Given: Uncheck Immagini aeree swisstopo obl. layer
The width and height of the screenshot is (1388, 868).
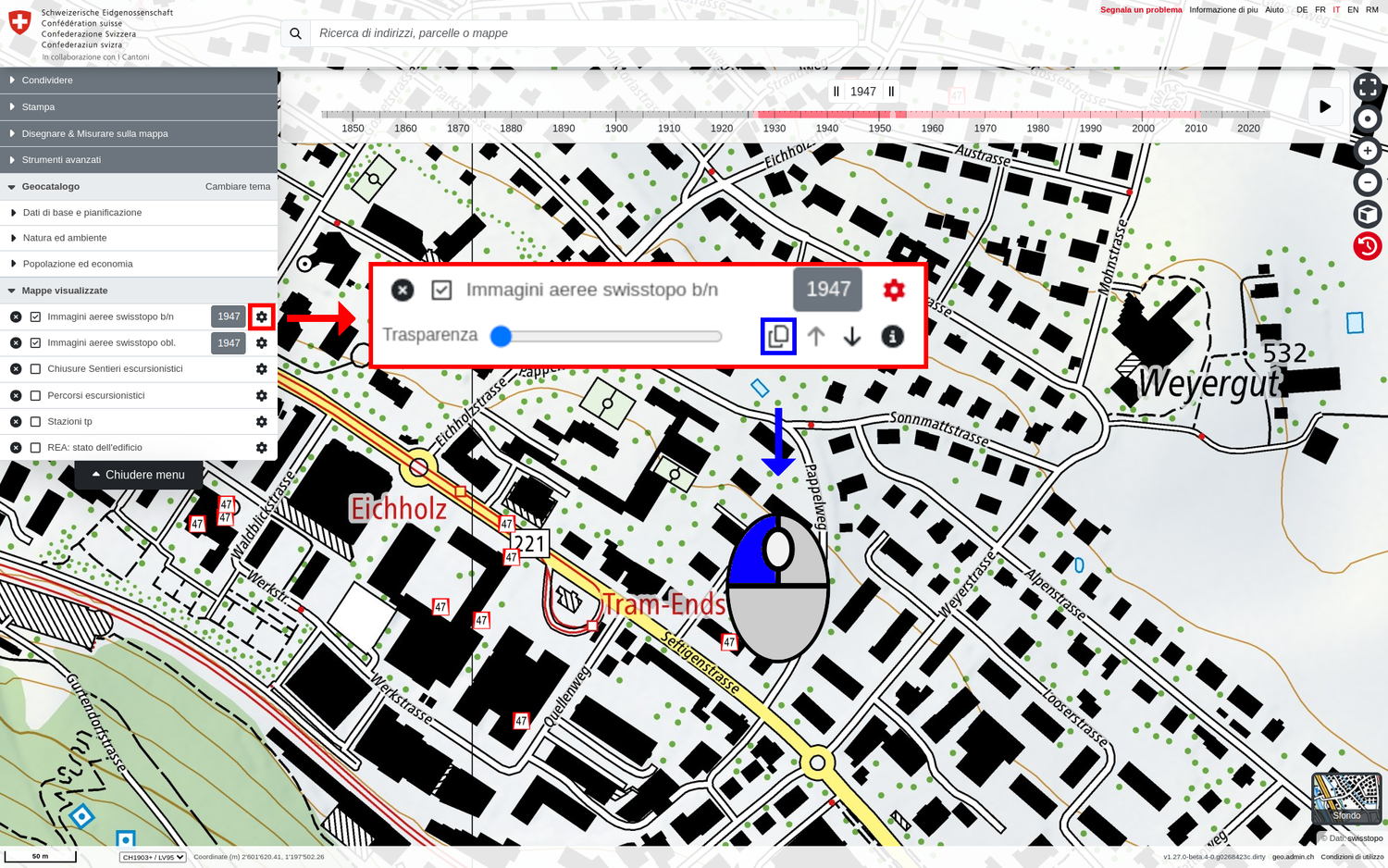Looking at the screenshot, I should coord(35,343).
